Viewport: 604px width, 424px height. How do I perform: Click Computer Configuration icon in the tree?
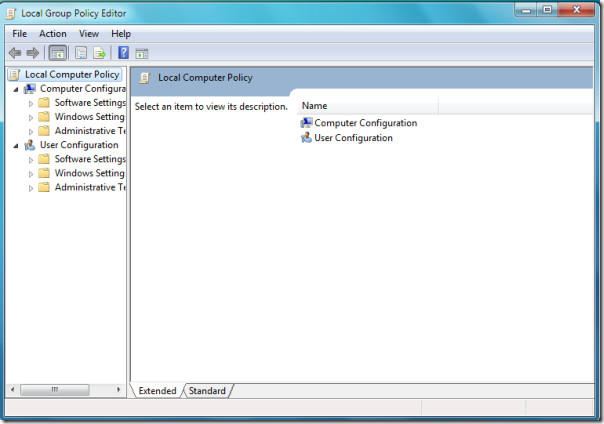click(30, 89)
